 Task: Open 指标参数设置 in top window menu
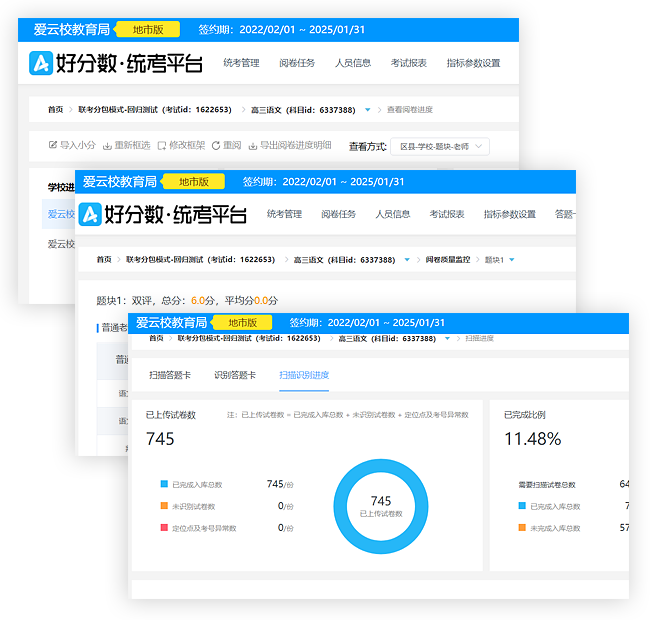click(473, 63)
